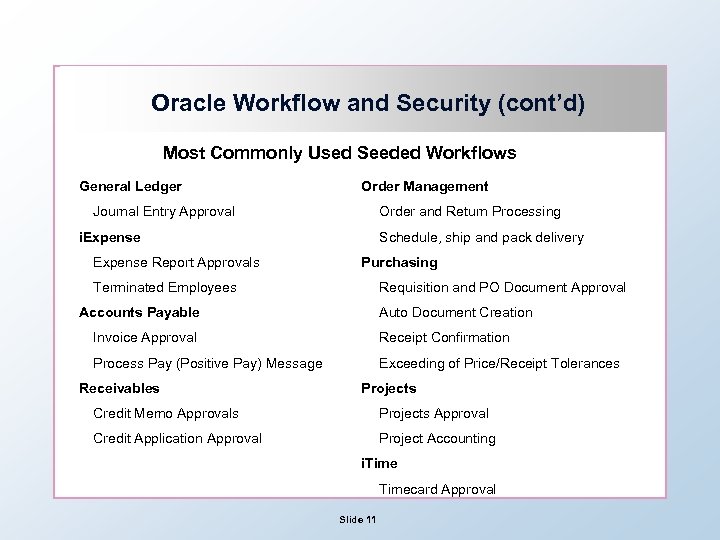Click the 'Receivables' heading

(x=119, y=388)
